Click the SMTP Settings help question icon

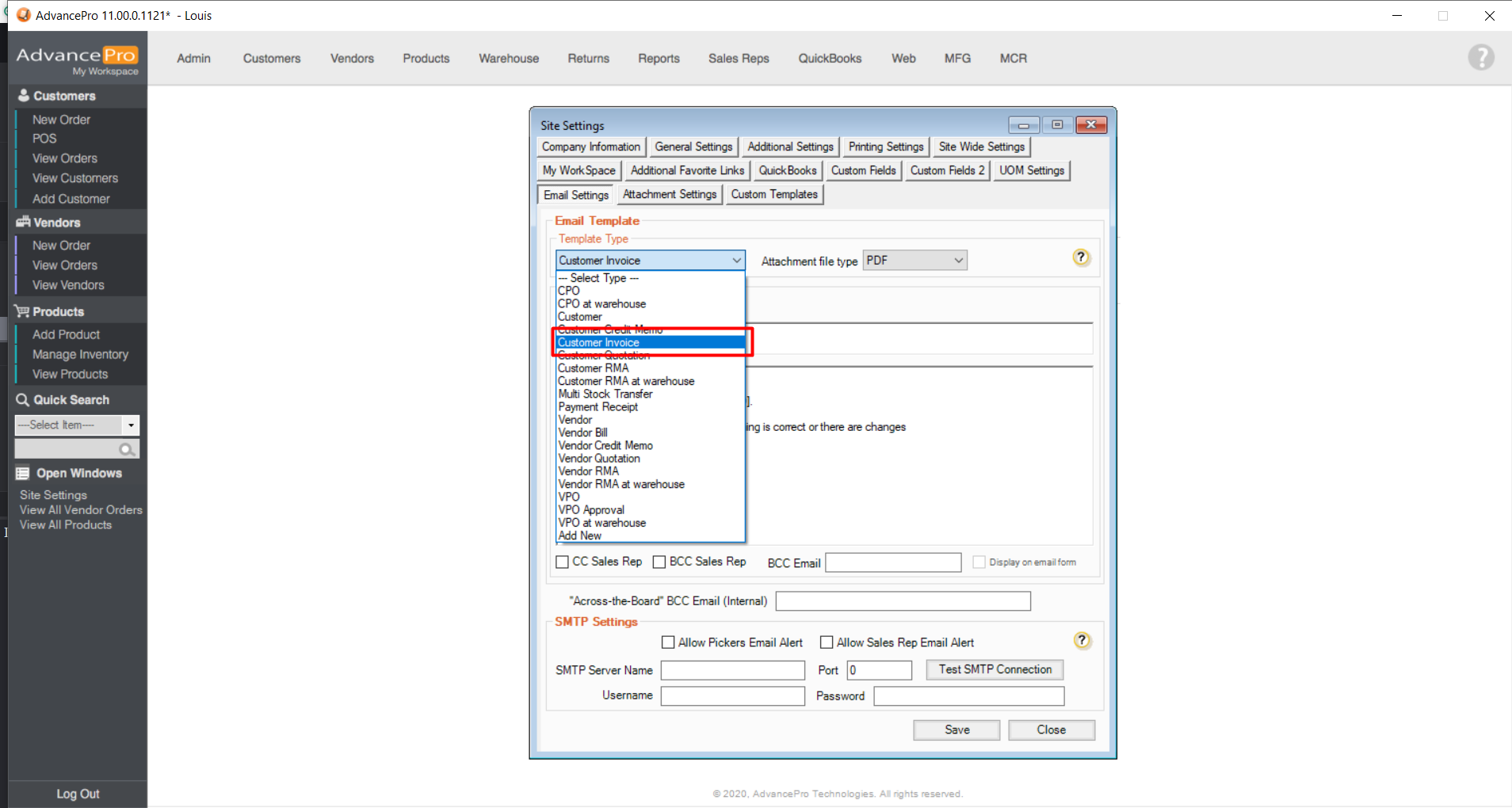1082,641
